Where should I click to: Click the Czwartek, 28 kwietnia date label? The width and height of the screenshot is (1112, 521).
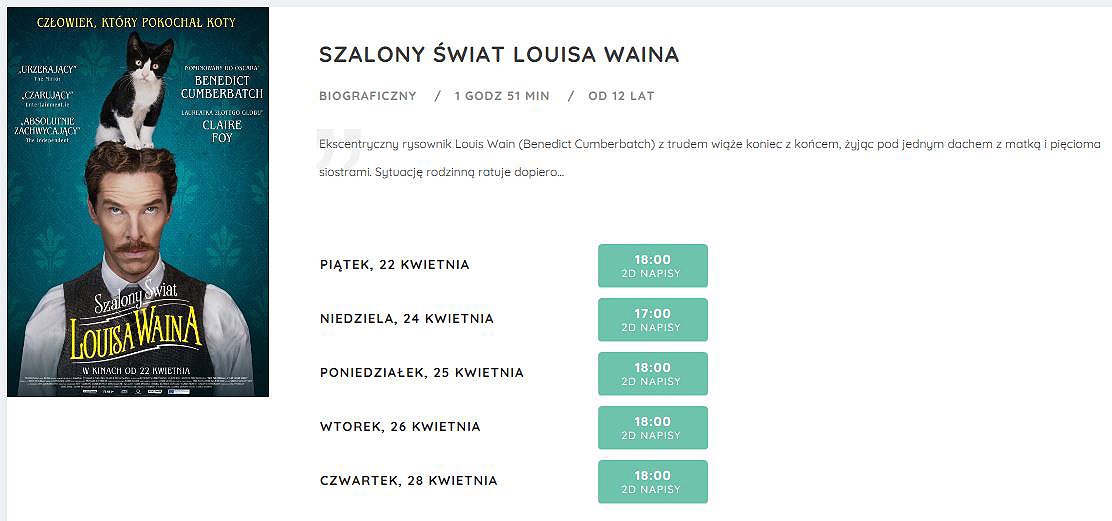[408, 481]
